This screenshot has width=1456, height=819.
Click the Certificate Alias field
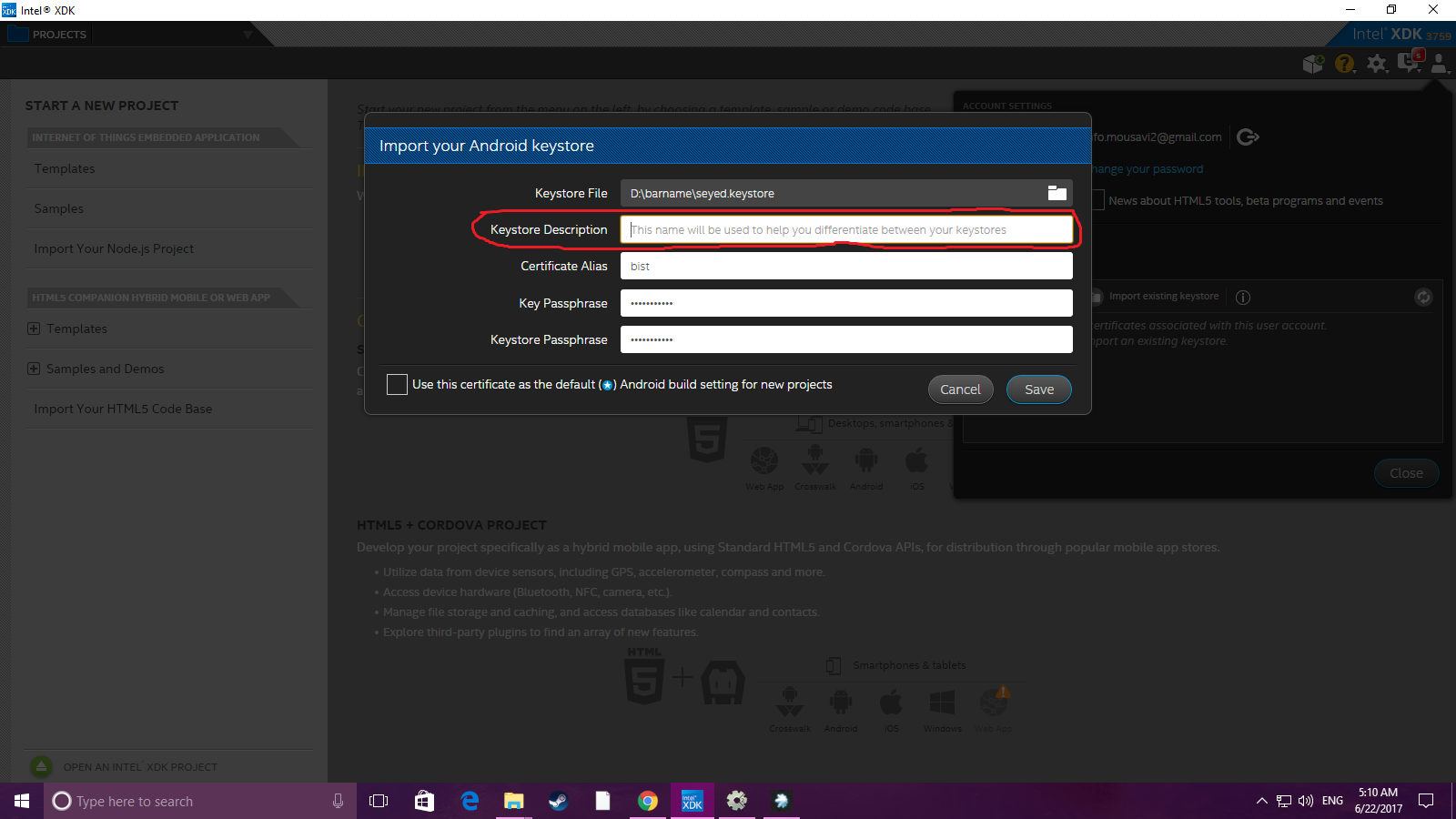coord(846,266)
